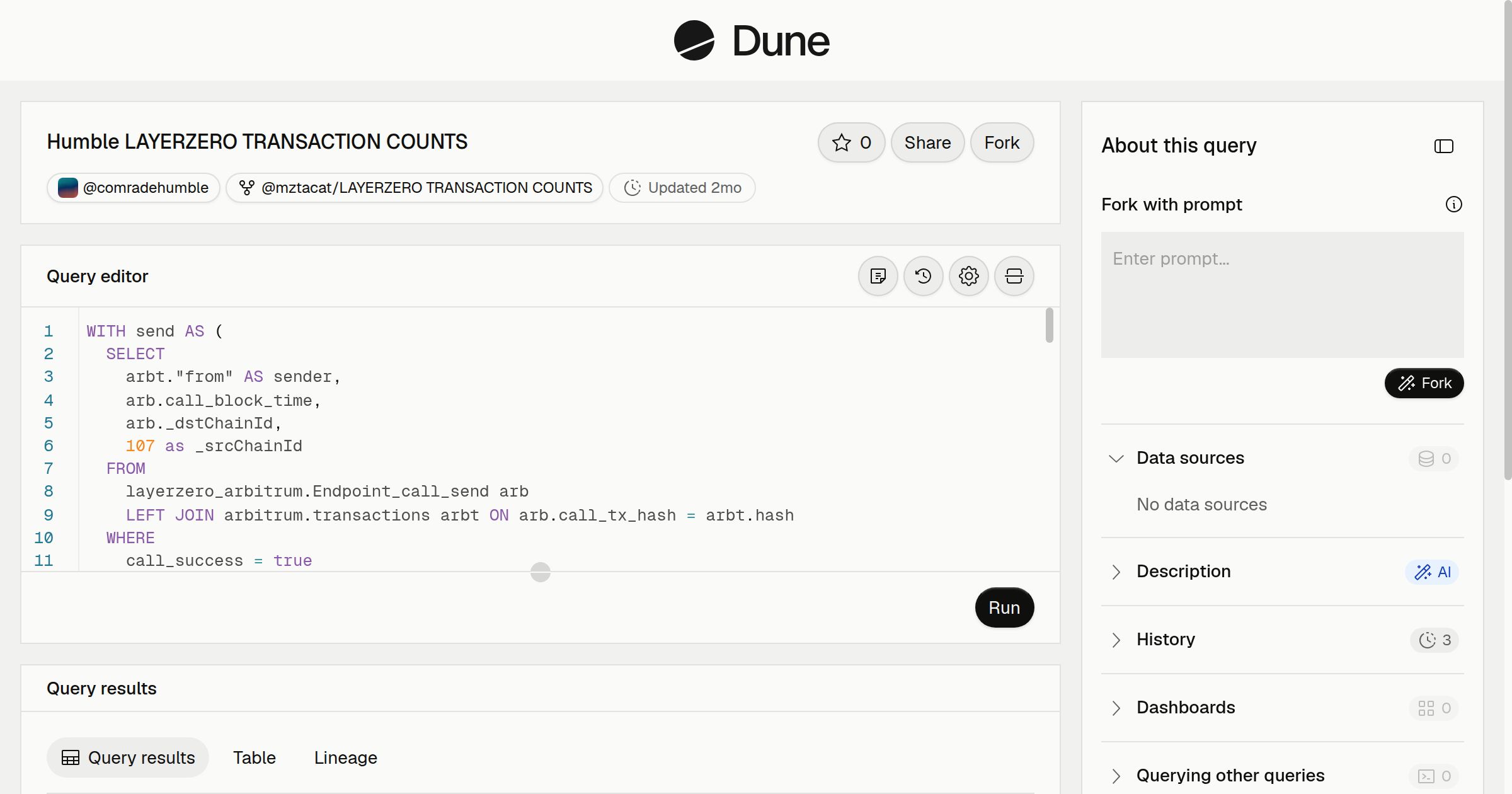Click the History count badge 3
Screen dimensions: 1512x794
(x=1435, y=640)
